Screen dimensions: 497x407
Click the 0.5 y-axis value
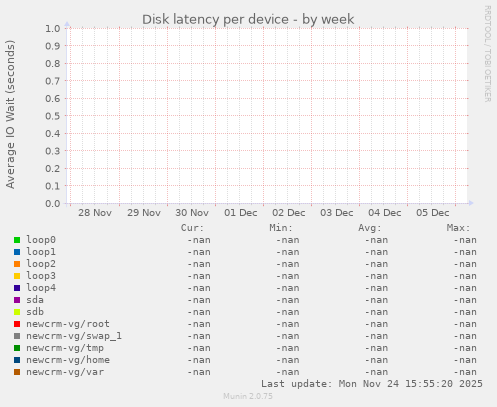pyautogui.click(x=53, y=116)
